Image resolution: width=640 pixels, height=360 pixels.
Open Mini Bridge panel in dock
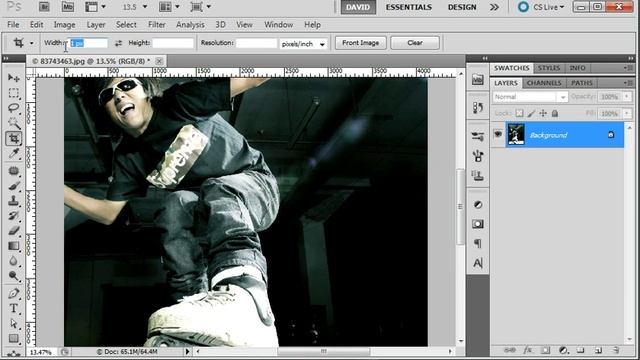click(478, 80)
